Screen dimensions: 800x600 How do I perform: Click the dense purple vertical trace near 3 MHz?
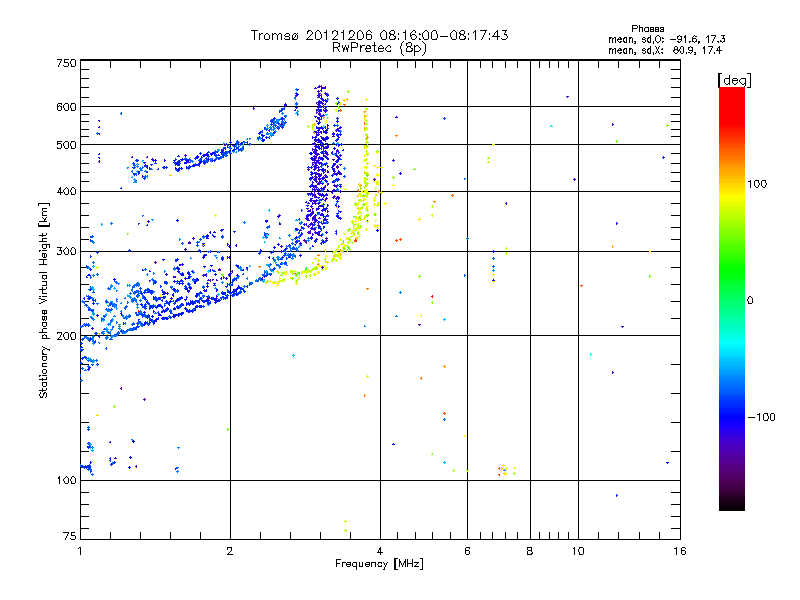click(319, 168)
